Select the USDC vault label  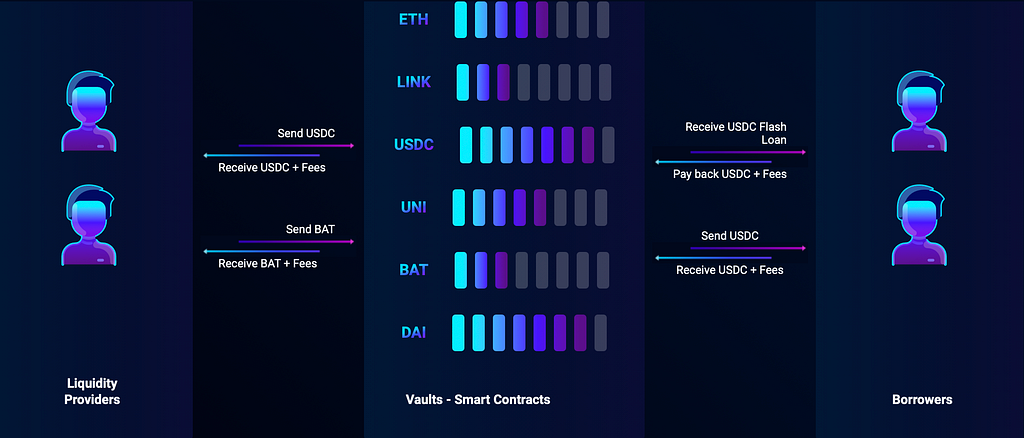[414, 145]
